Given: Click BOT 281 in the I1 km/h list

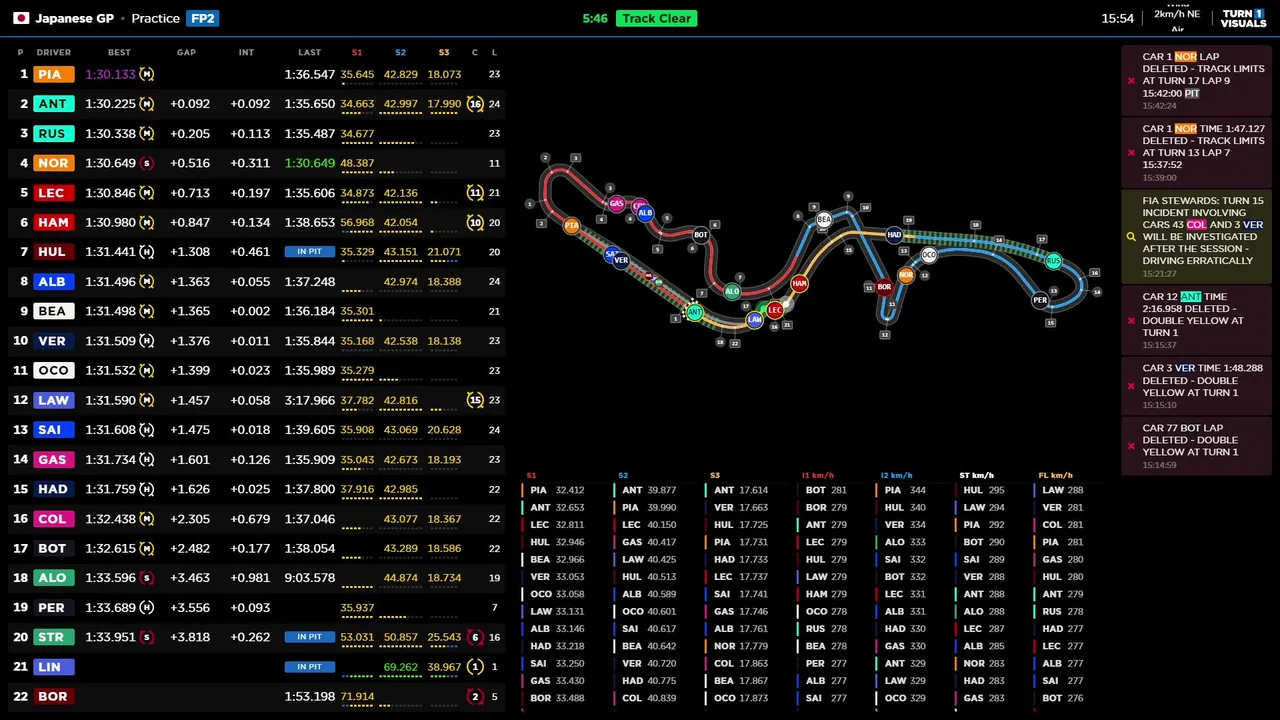Looking at the screenshot, I should [x=826, y=491].
